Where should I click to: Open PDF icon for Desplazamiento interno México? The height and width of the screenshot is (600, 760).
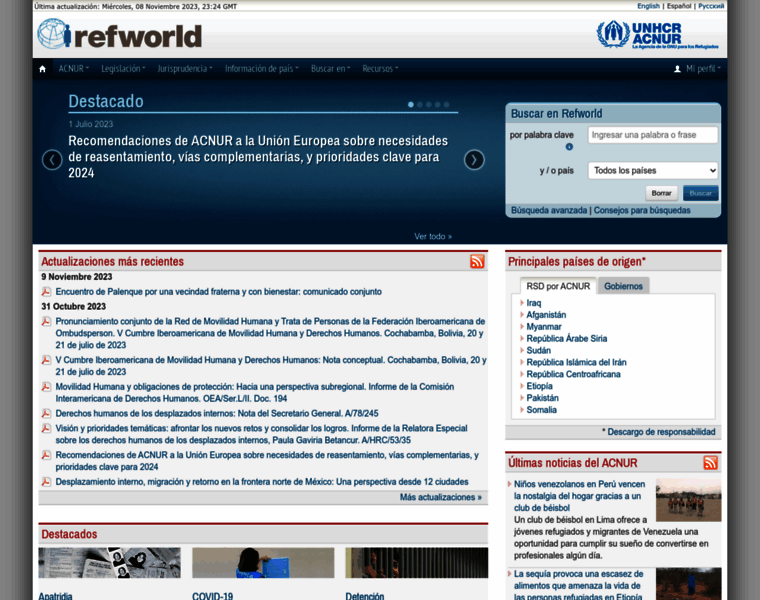point(46,482)
